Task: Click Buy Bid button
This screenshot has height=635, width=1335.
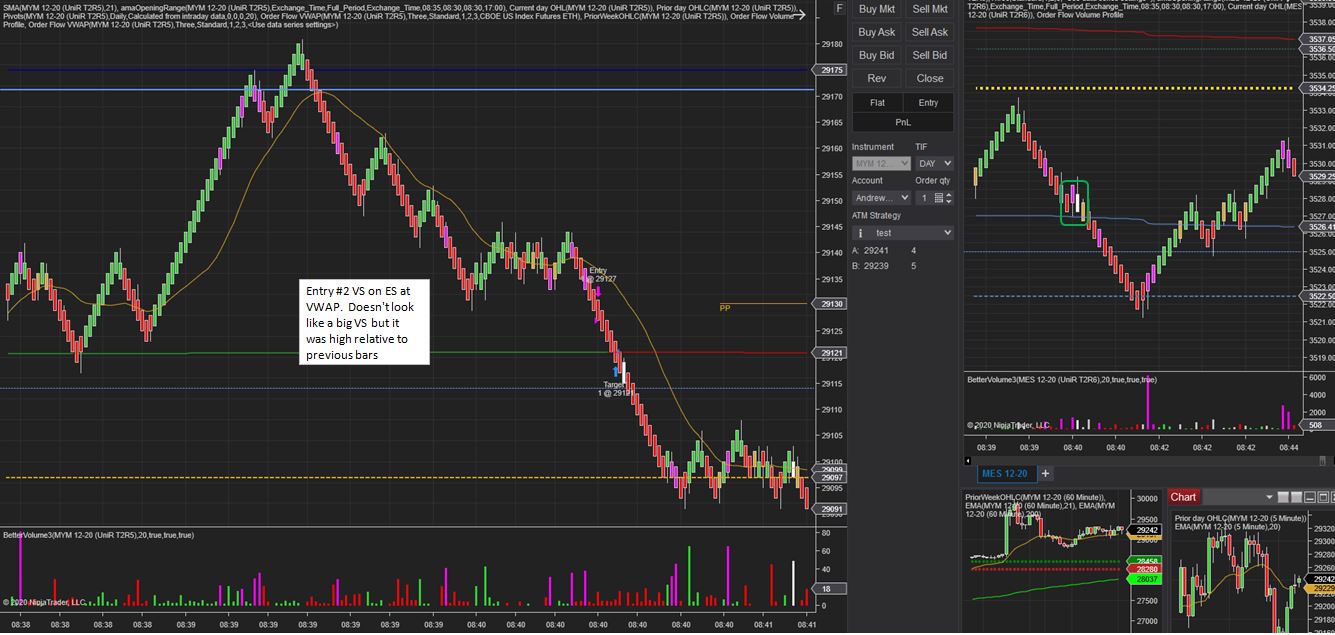Action: point(876,55)
